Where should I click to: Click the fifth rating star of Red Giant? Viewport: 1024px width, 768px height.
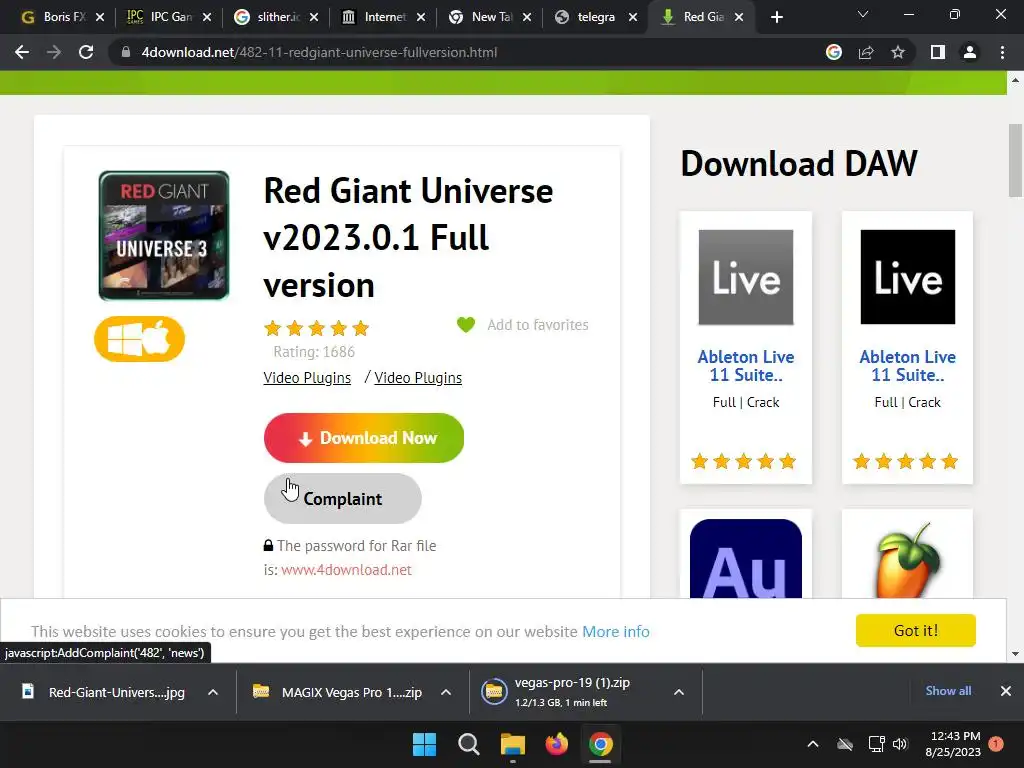pyautogui.click(x=360, y=328)
